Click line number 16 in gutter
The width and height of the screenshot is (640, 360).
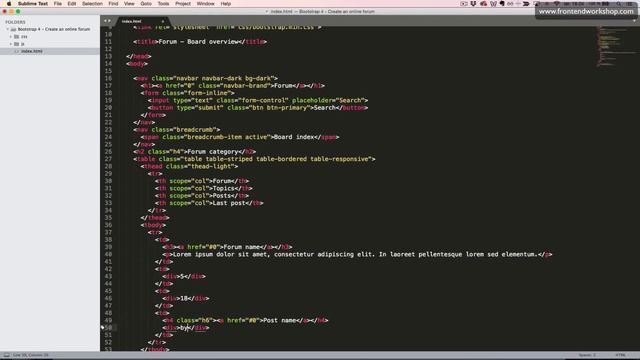point(108,78)
